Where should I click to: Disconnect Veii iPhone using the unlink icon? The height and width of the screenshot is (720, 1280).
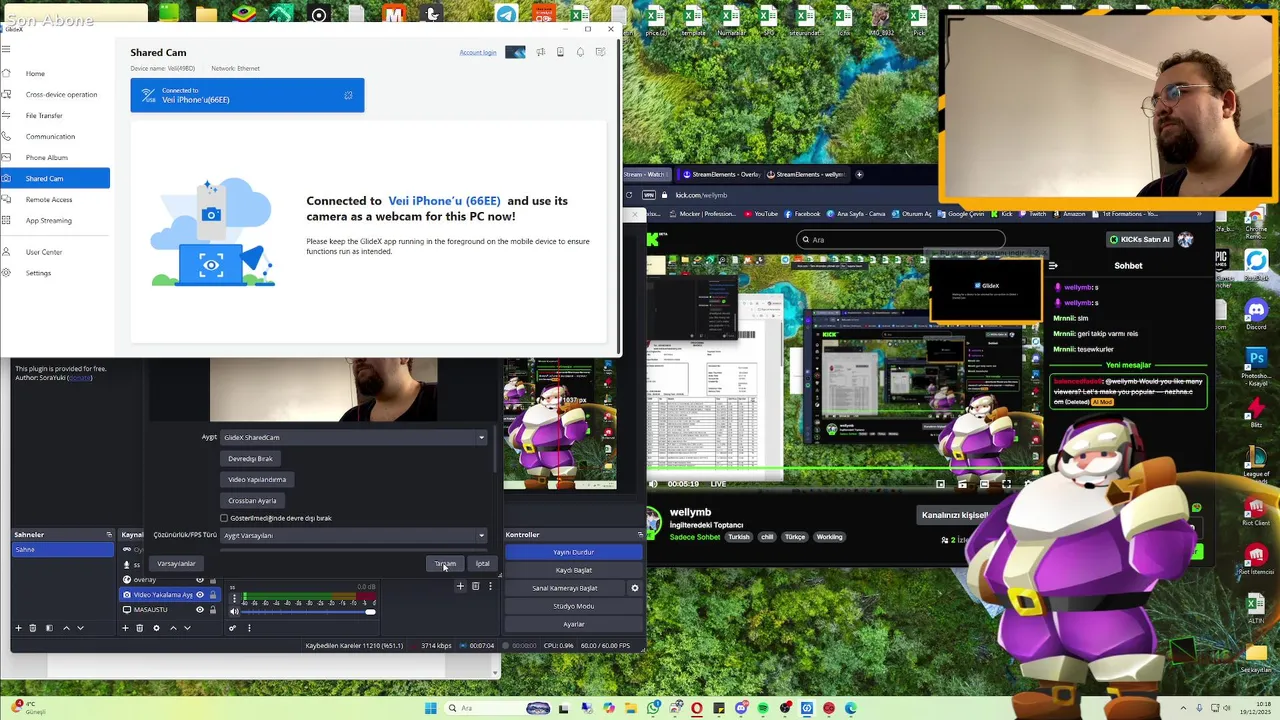(x=348, y=95)
